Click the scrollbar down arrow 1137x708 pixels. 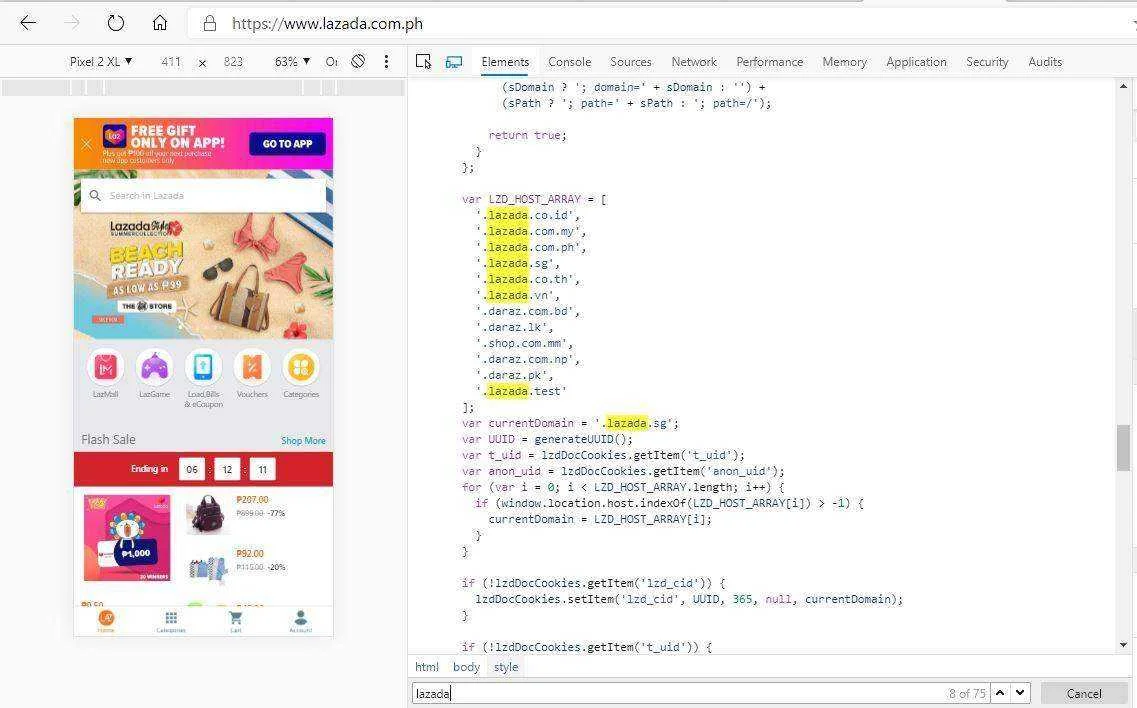1123,645
